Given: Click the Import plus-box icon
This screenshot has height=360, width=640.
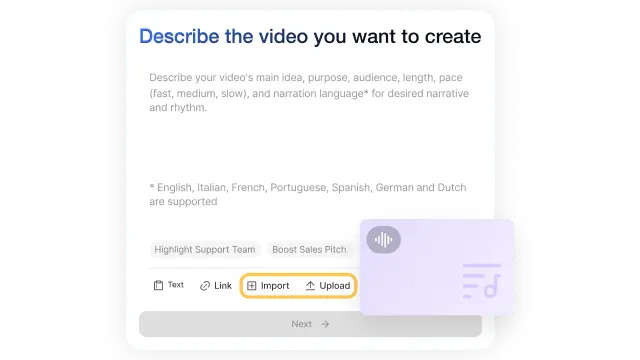Looking at the screenshot, I should (252, 286).
